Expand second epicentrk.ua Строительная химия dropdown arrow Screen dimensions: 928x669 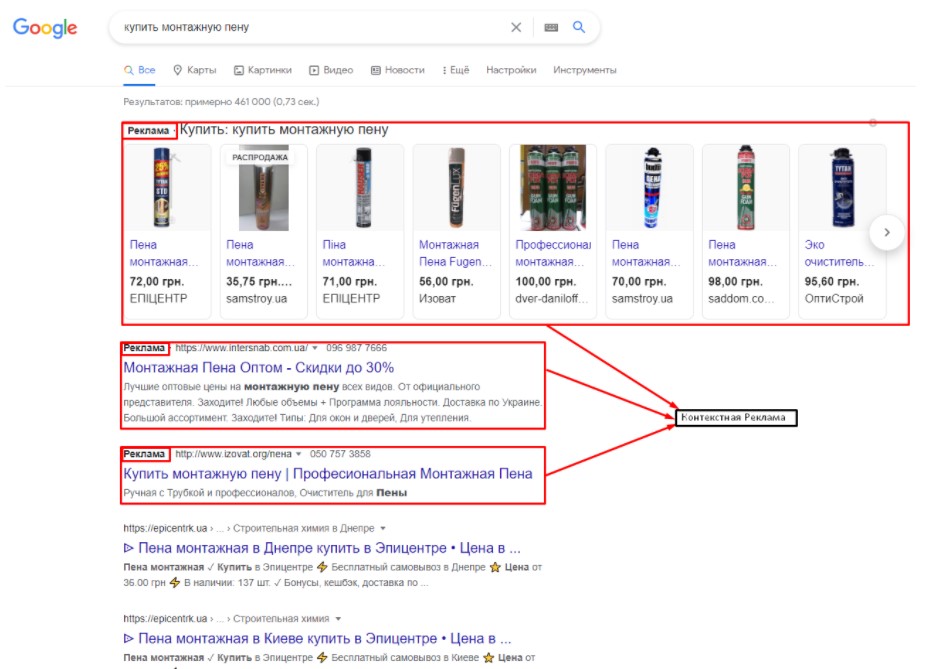click(x=338, y=619)
